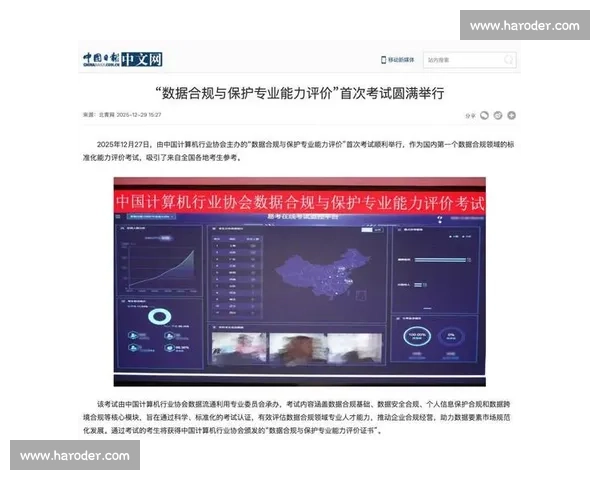The image size is (600, 480).
Task: Focus the 站内搜索 search field
Action: 470,60
